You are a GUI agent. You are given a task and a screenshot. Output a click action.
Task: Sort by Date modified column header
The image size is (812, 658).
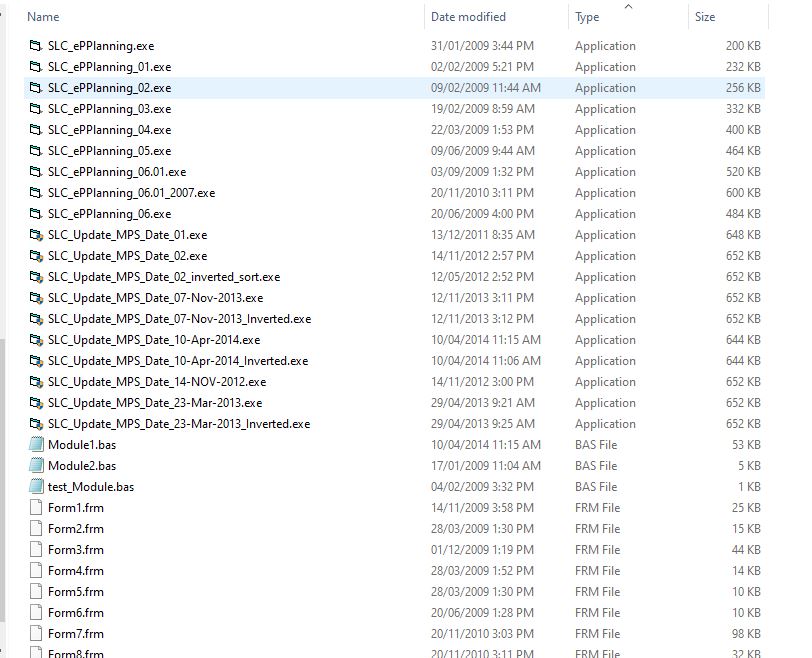tap(468, 17)
